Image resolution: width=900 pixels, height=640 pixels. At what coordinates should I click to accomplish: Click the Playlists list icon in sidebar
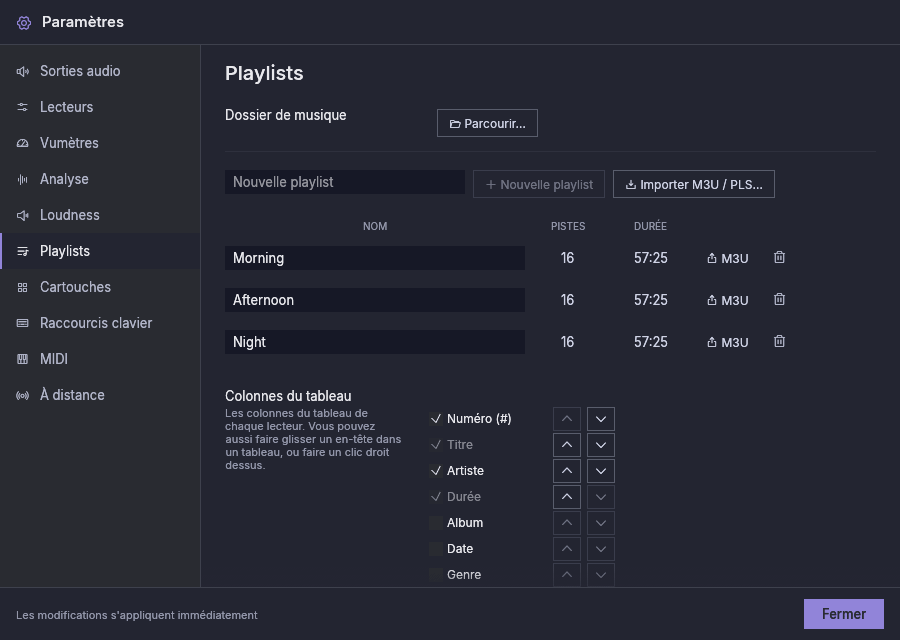tap(22, 251)
